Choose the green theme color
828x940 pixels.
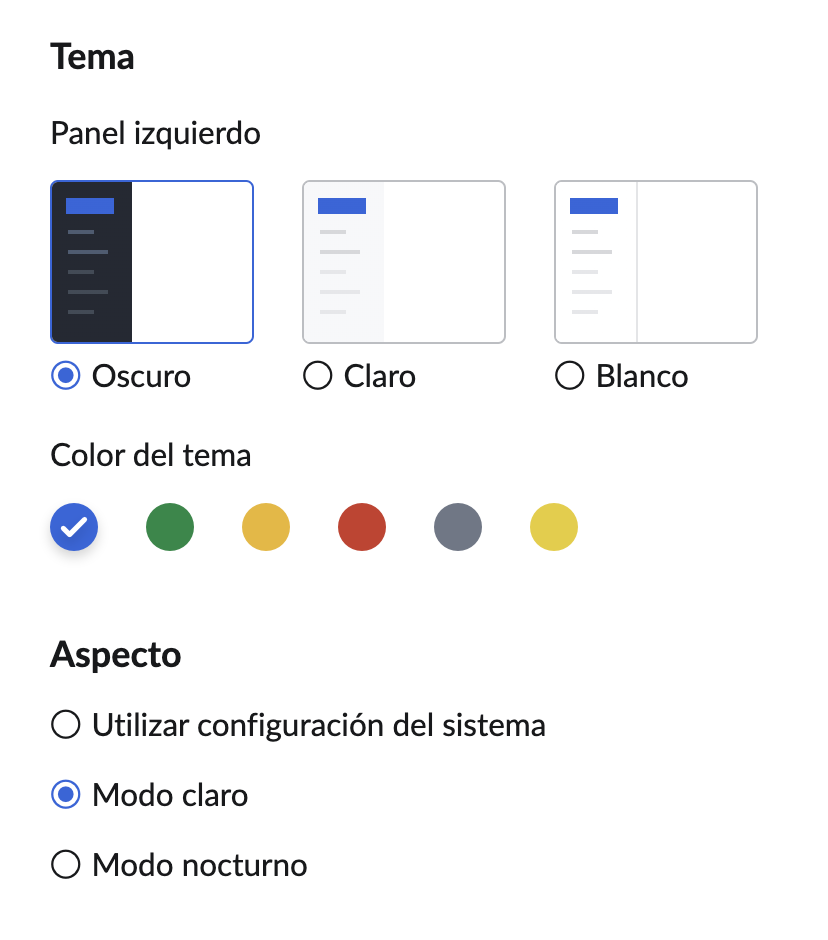(170, 527)
